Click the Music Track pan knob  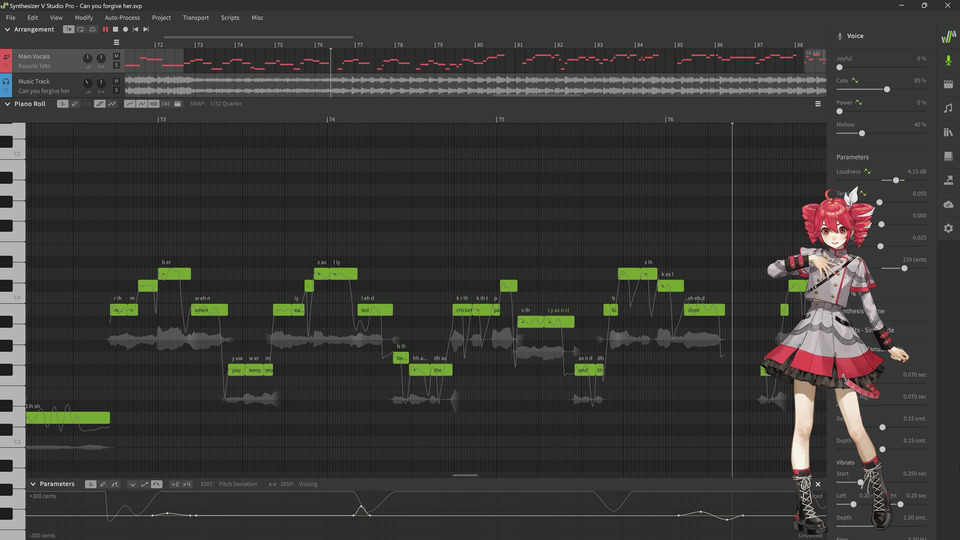(x=101, y=83)
